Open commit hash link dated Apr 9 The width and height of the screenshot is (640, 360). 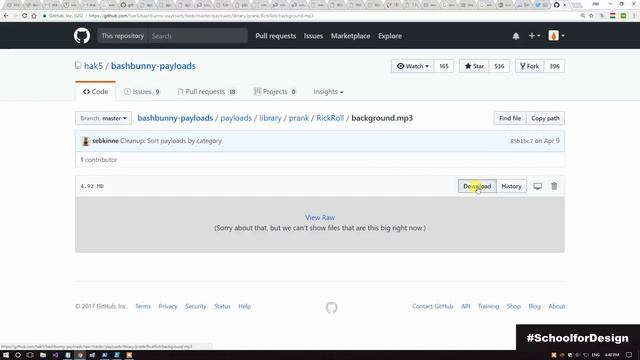pos(521,141)
